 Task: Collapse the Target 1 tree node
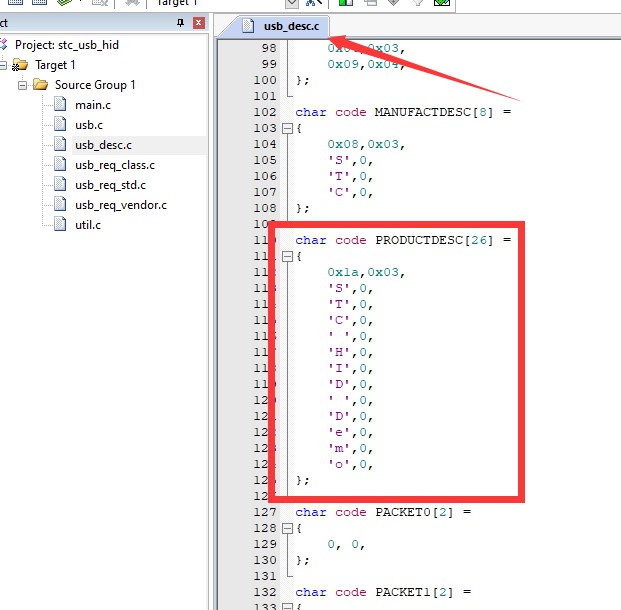[x=3, y=65]
